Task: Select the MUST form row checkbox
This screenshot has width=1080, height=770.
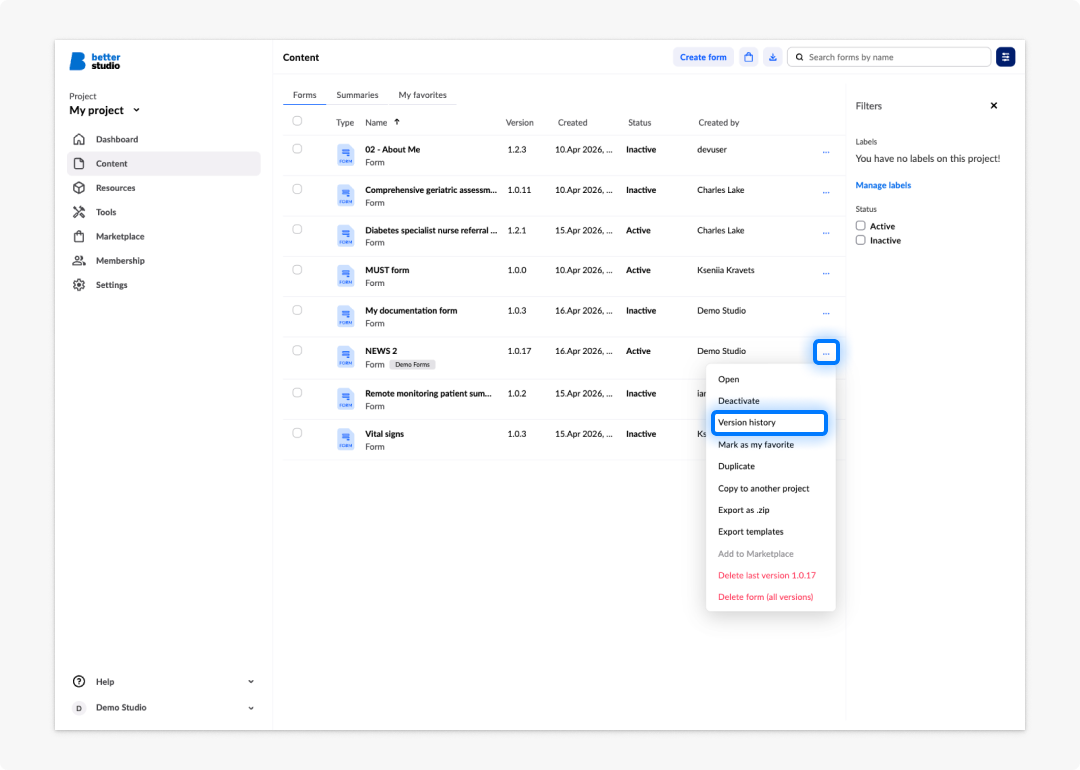Action: [x=297, y=270]
